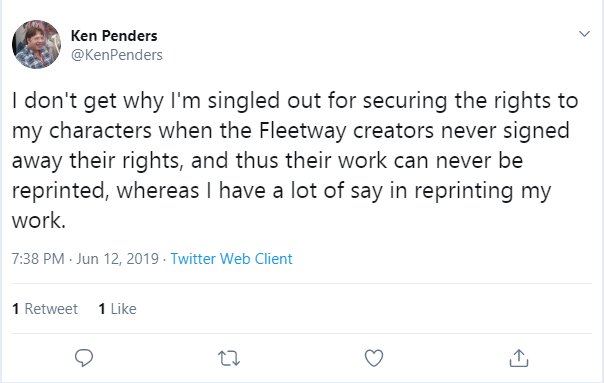Click the Jun 12, 2019 date
This screenshot has width=604, height=383.
pyautogui.click(x=117, y=259)
